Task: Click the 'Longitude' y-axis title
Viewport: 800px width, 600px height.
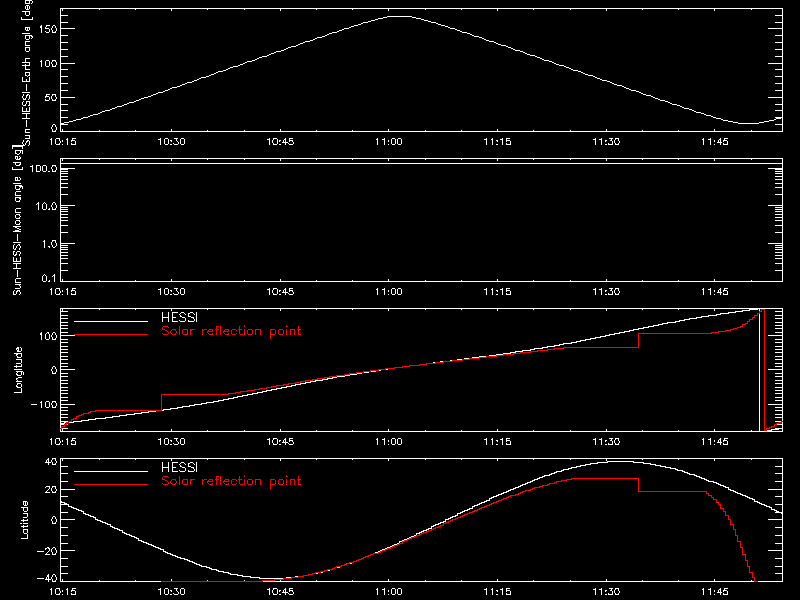Action: pos(18,370)
